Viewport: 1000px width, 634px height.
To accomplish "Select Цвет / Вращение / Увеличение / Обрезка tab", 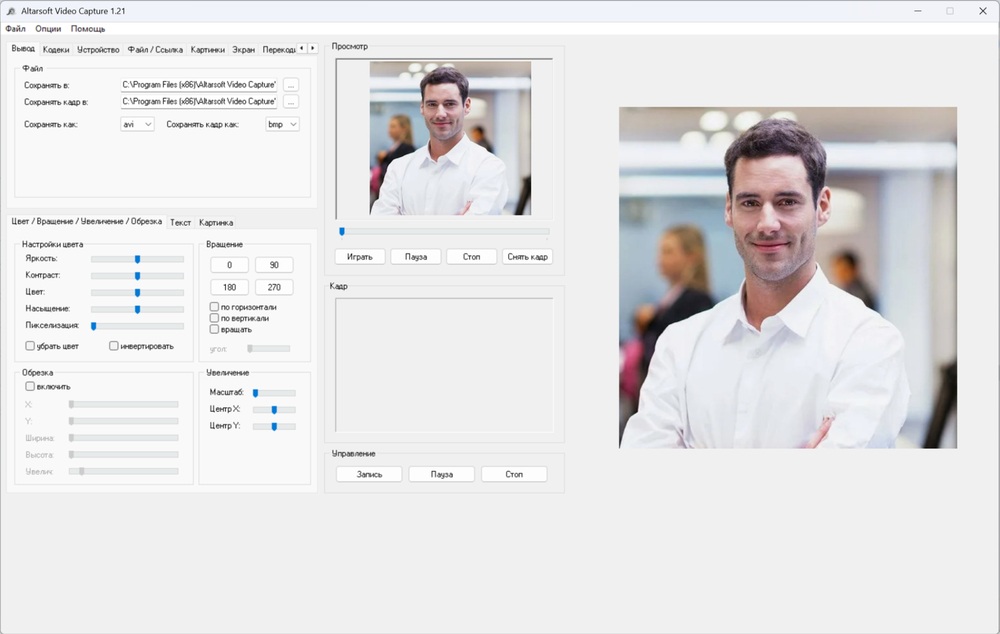I will point(87,221).
